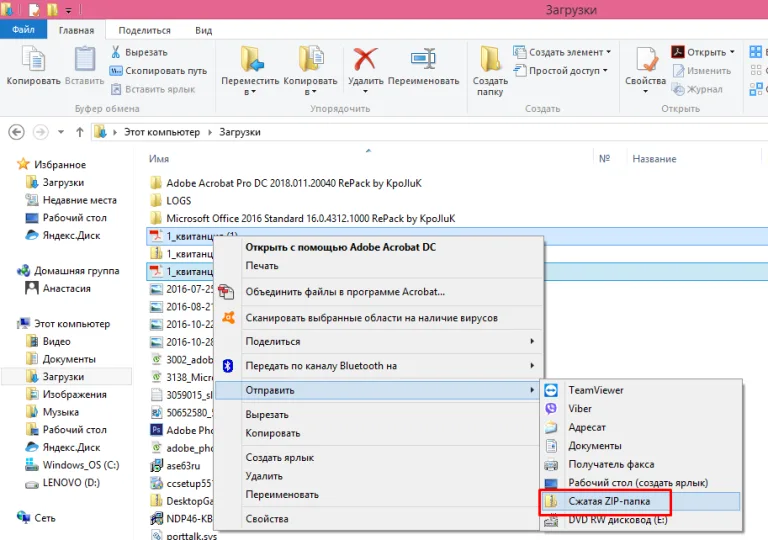Open the Easy access (Простой доступ) dropdown
Viewport: 768px width, 540px height.
pos(560,71)
